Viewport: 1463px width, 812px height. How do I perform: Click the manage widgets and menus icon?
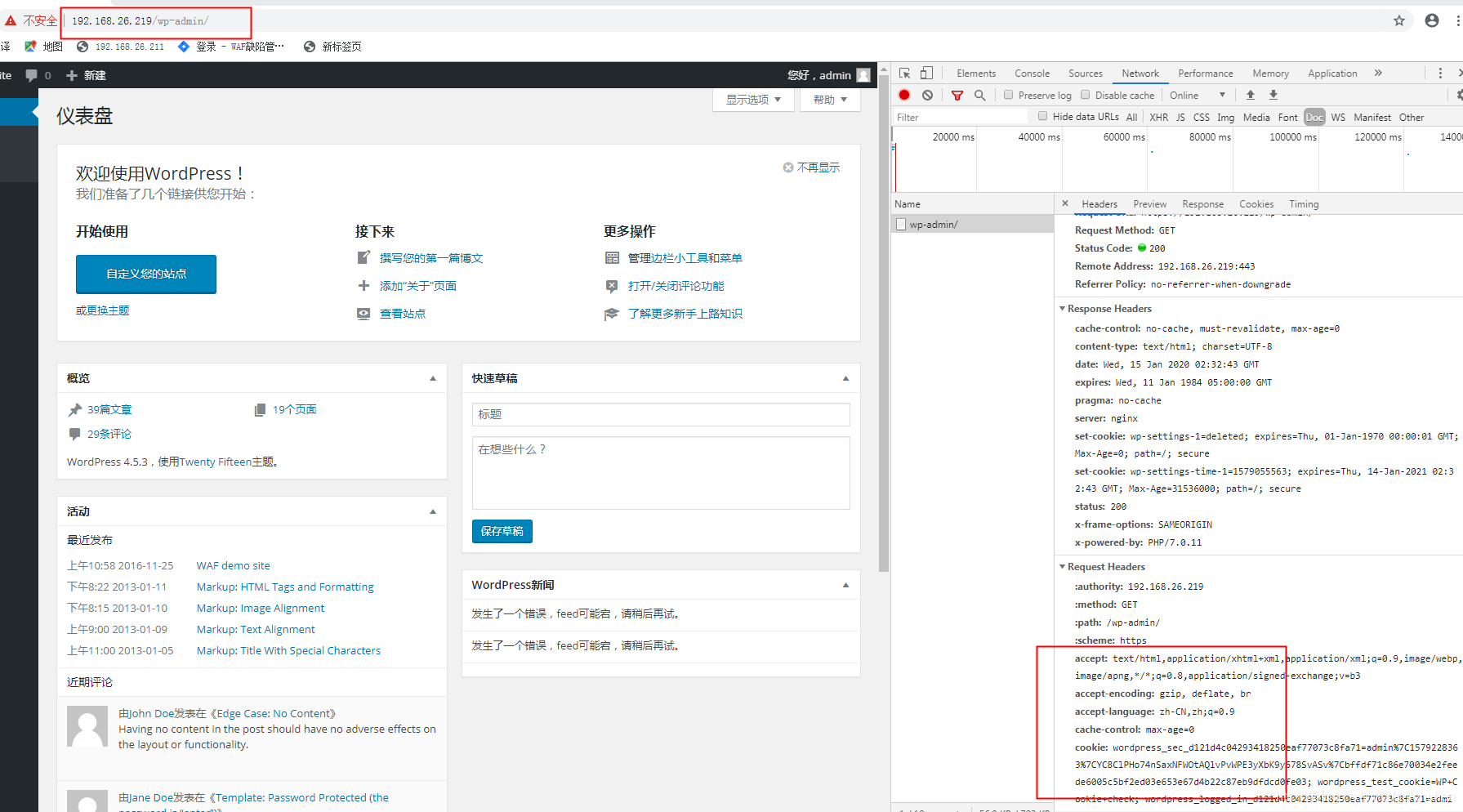click(612, 258)
